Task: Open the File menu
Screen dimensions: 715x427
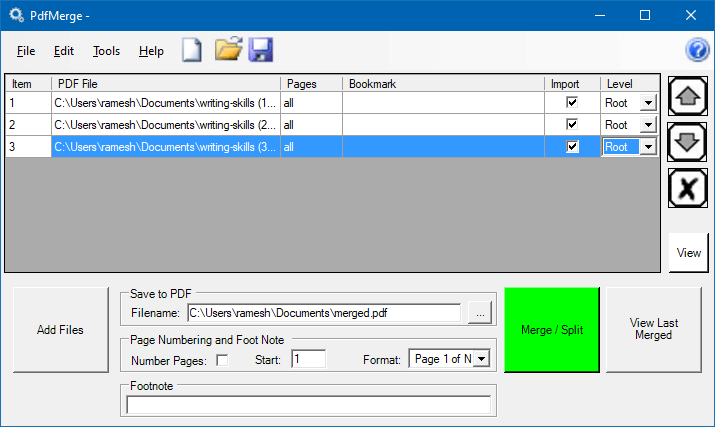Action: (26, 51)
